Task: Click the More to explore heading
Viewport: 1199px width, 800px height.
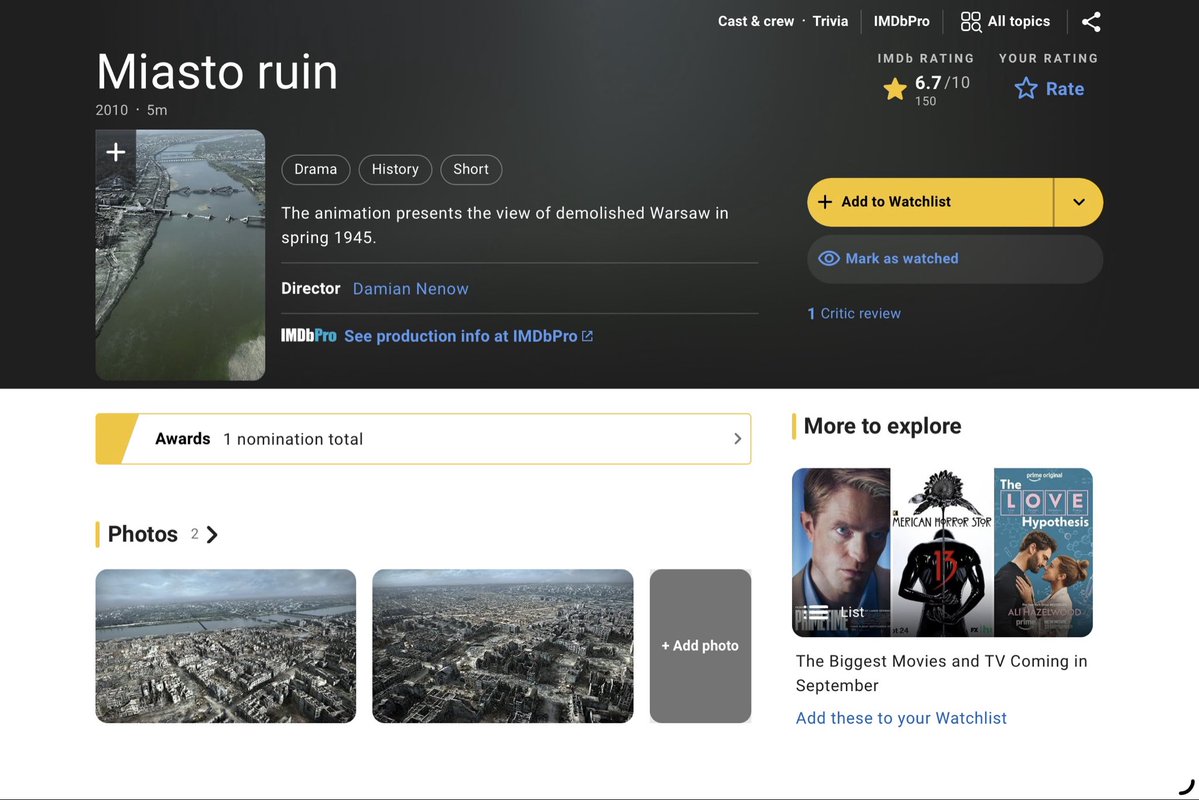Action: [x=882, y=426]
